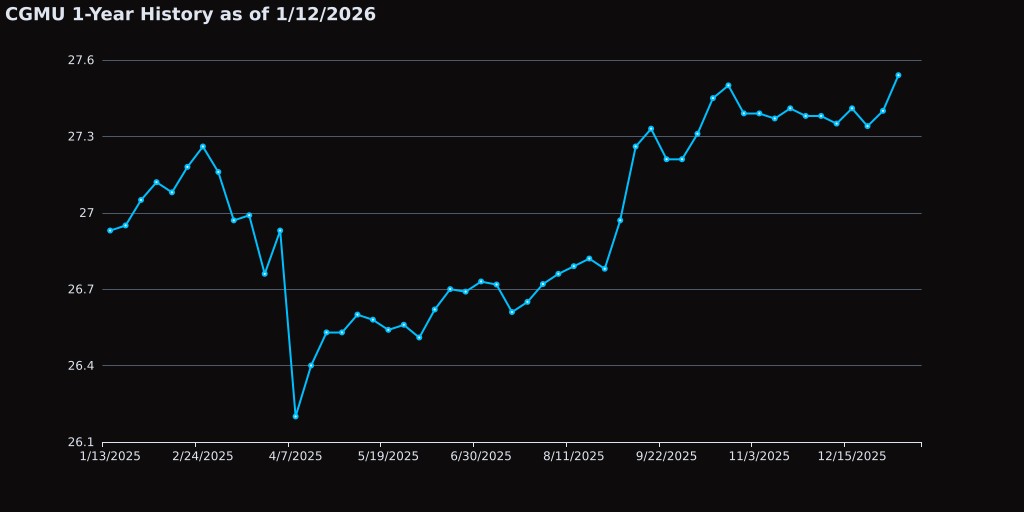This screenshot has height=512, width=1024.
Task: Click the 27.3 y-axis label
Action: coord(80,136)
